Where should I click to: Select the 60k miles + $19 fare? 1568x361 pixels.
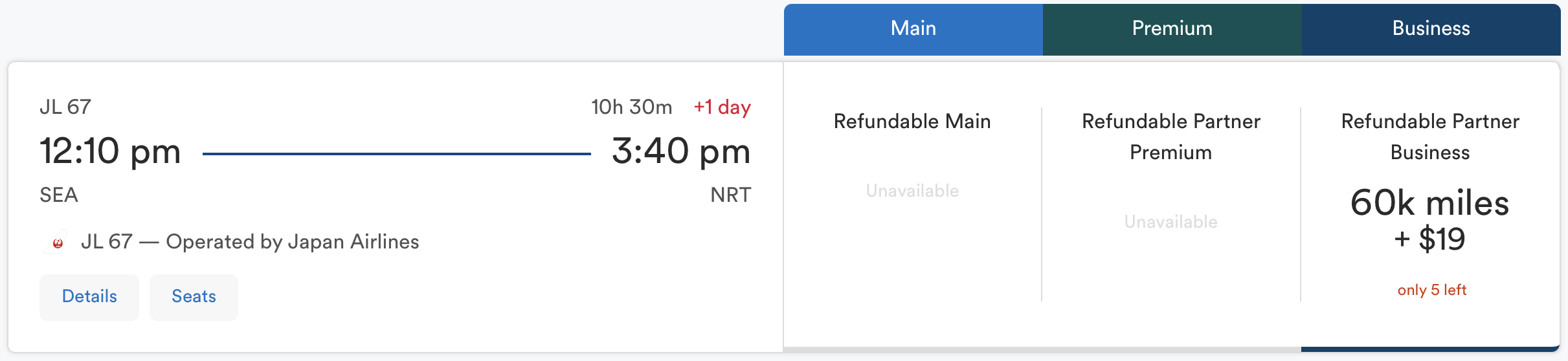(x=1430, y=221)
